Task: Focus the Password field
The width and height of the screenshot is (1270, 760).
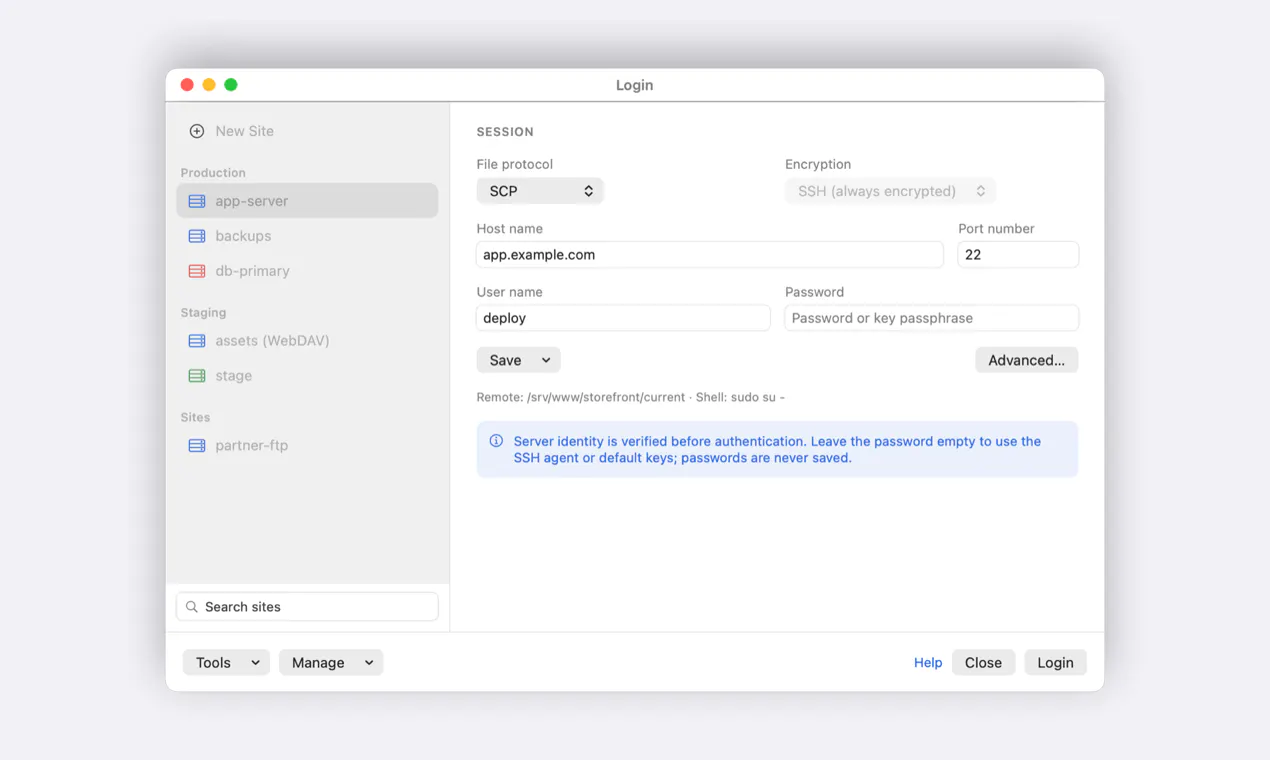Action: click(932, 318)
